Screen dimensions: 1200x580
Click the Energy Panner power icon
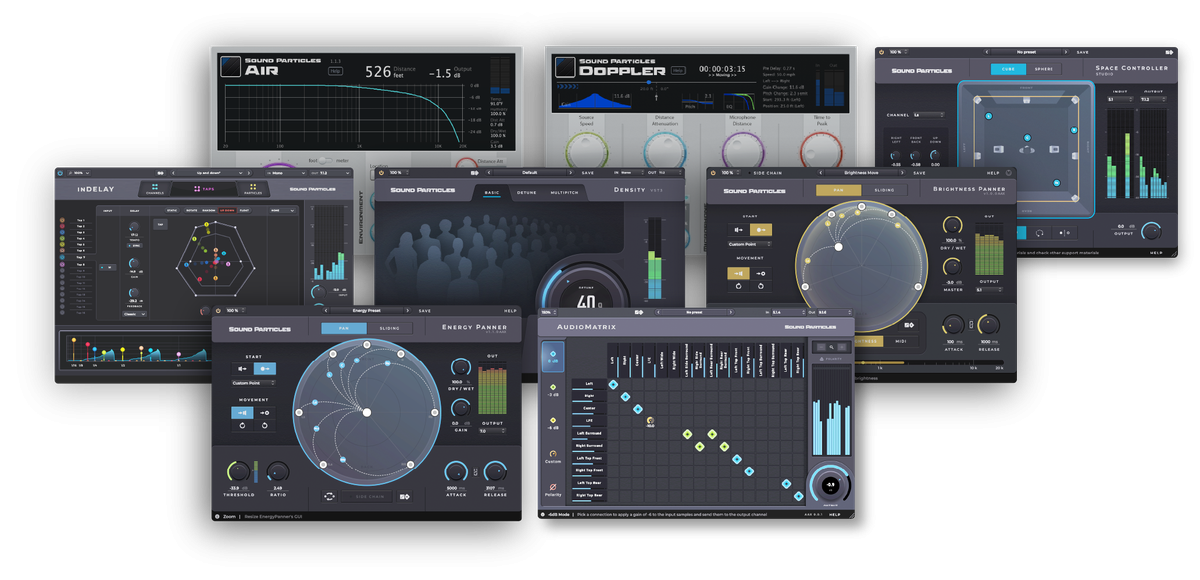(x=218, y=311)
